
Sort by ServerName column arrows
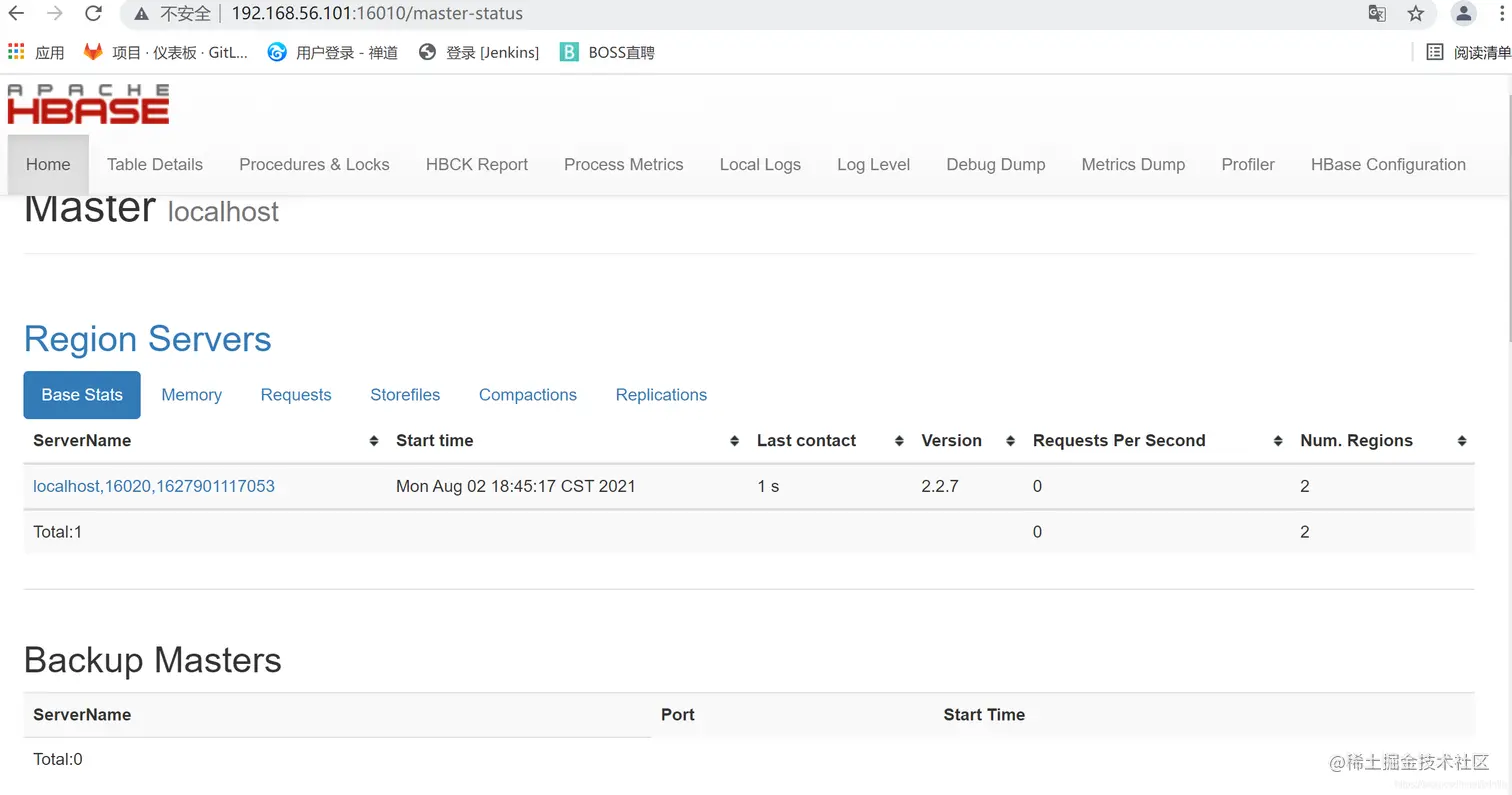[374, 441]
